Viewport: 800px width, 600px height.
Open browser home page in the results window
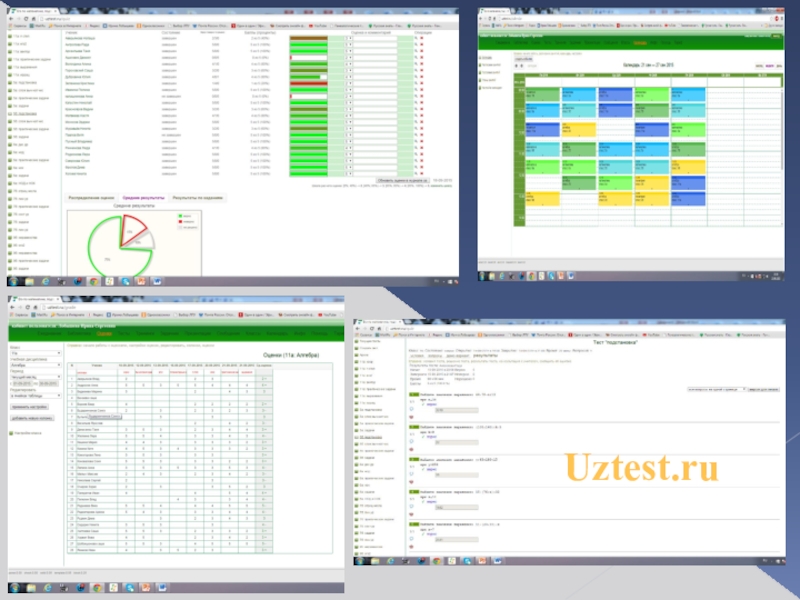pyautogui.click(x=34, y=18)
